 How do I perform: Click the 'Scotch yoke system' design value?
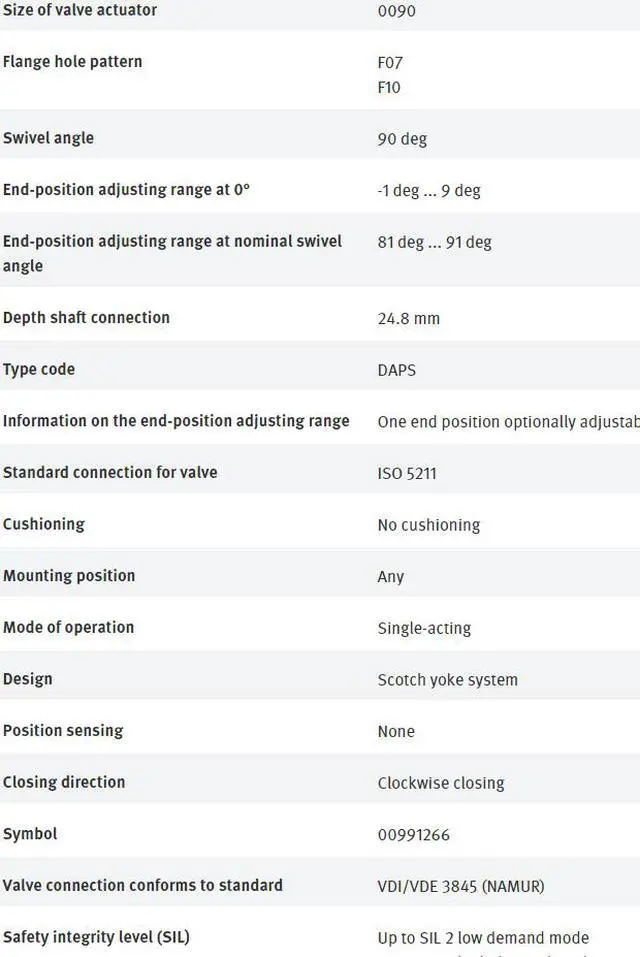447,680
